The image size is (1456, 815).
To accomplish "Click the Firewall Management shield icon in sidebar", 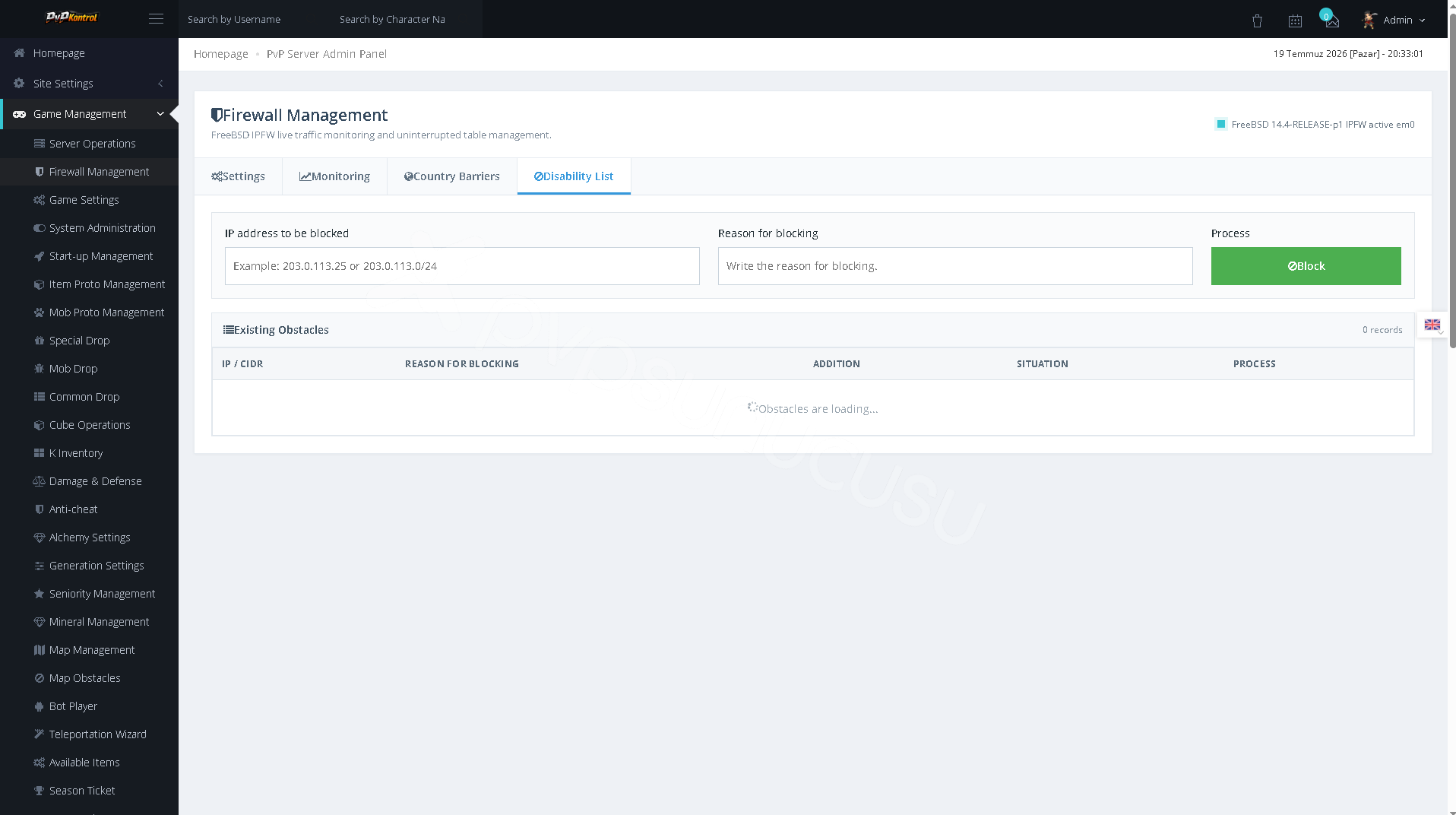I will coord(40,172).
